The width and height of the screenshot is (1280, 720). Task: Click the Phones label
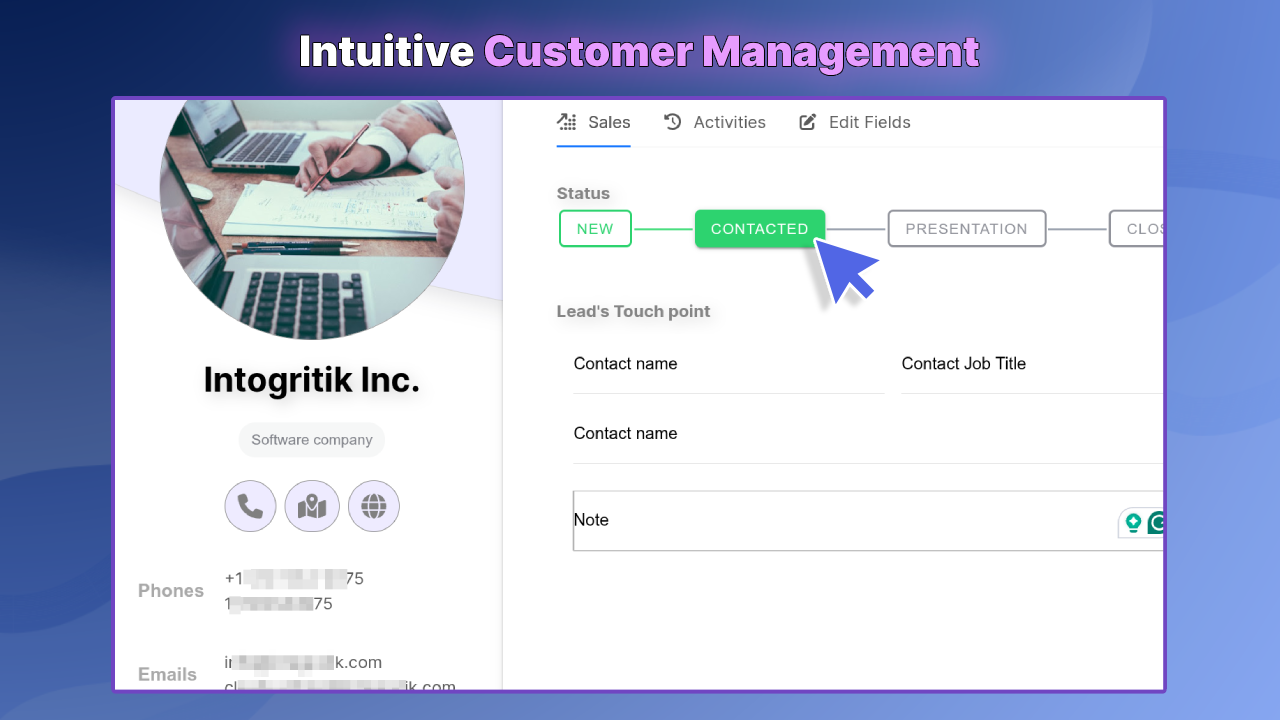coord(171,591)
